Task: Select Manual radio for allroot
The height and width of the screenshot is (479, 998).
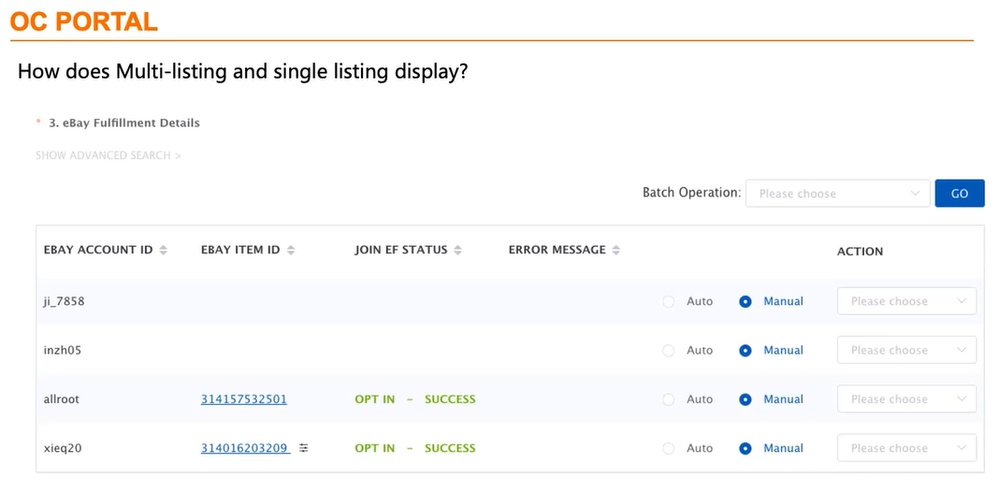Action: [x=745, y=399]
